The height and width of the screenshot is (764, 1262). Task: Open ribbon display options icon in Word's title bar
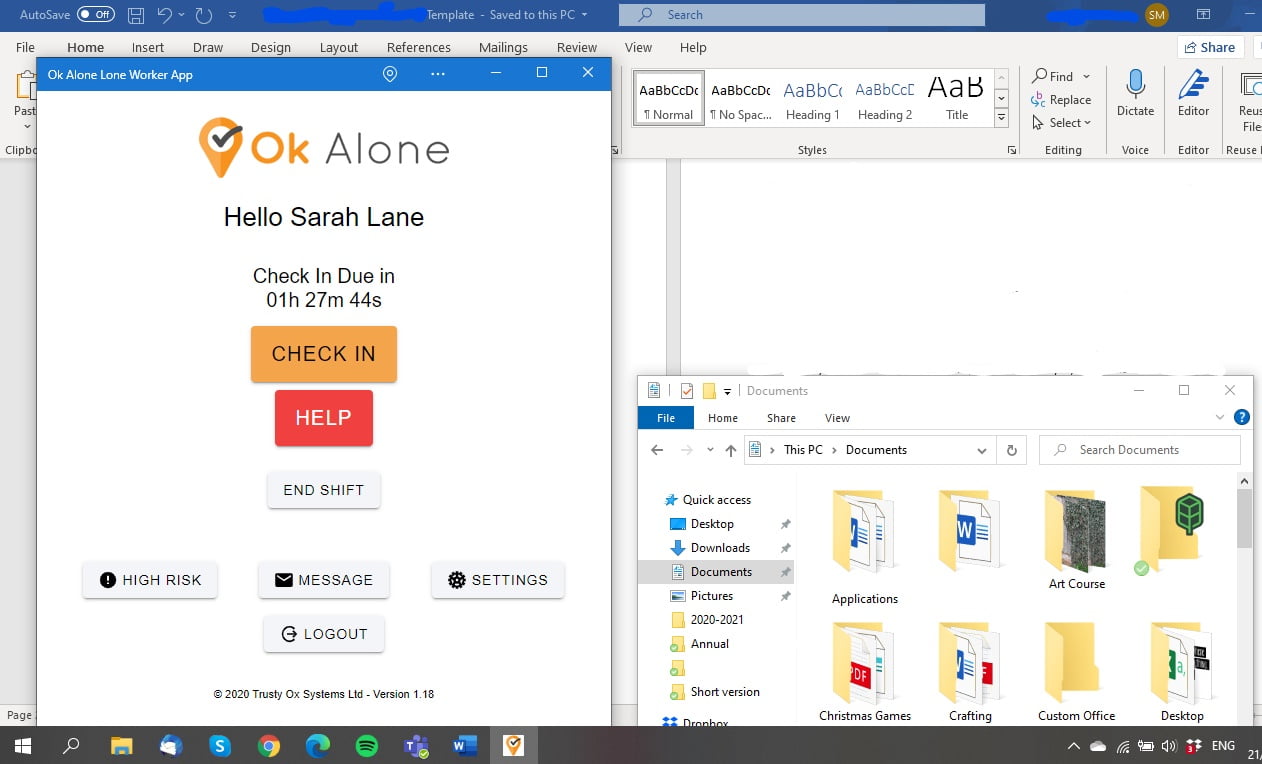[x=1204, y=15]
